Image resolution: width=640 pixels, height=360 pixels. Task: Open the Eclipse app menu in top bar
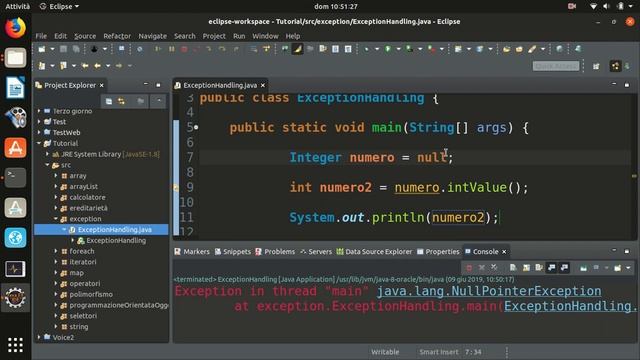pyautogui.click(x=60, y=7)
